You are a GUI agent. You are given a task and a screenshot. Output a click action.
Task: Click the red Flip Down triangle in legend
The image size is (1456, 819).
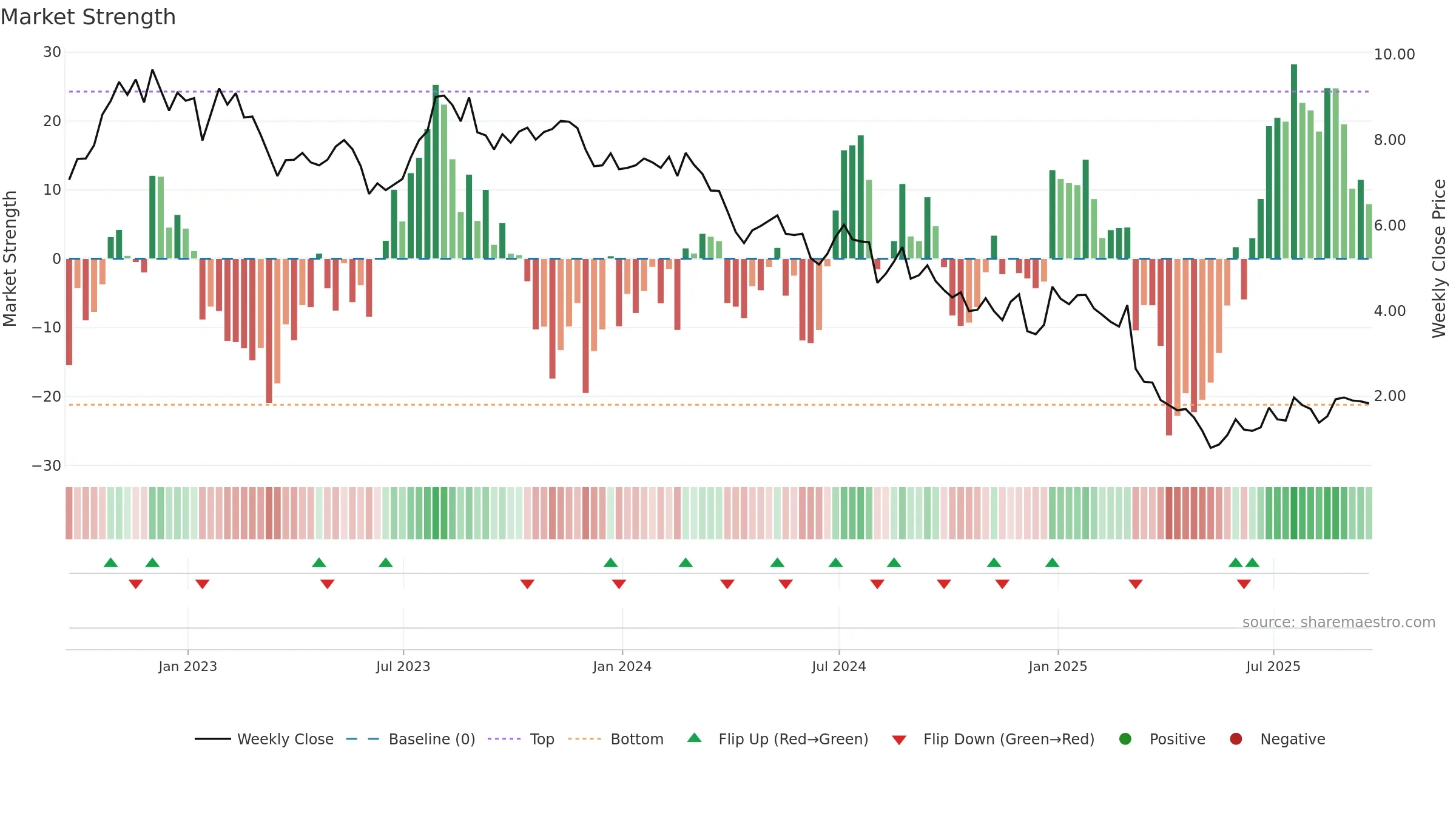pos(899,740)
